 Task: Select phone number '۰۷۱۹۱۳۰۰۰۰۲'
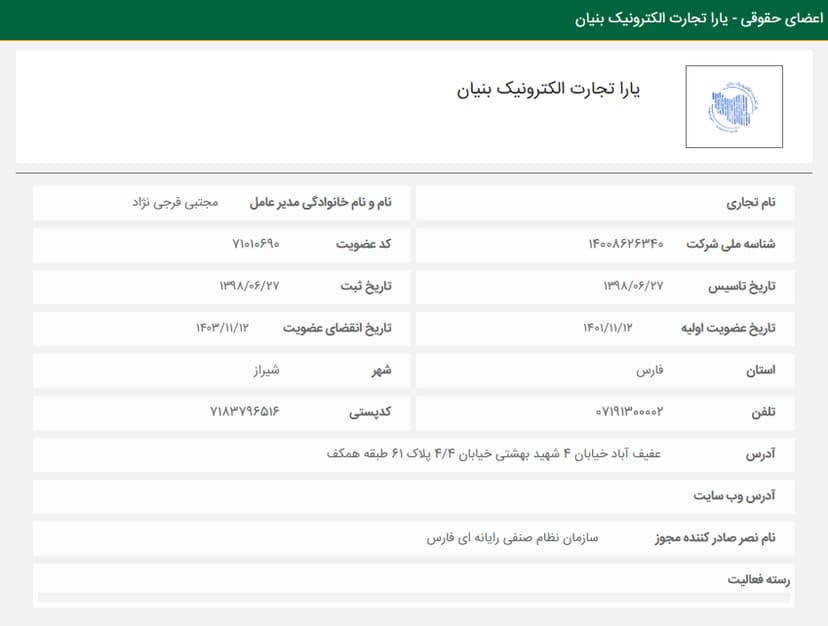point(629,412)
